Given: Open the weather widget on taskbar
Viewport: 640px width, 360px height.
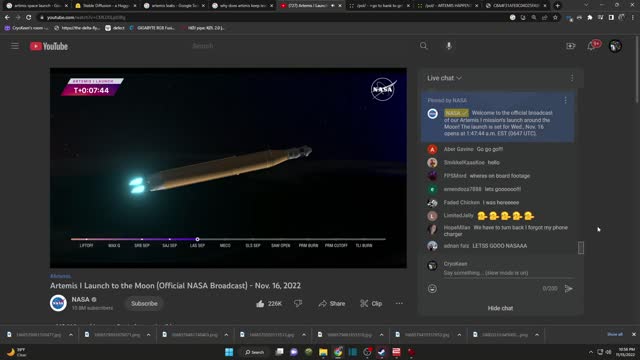Looking at the screenshot, I should 17,352.
